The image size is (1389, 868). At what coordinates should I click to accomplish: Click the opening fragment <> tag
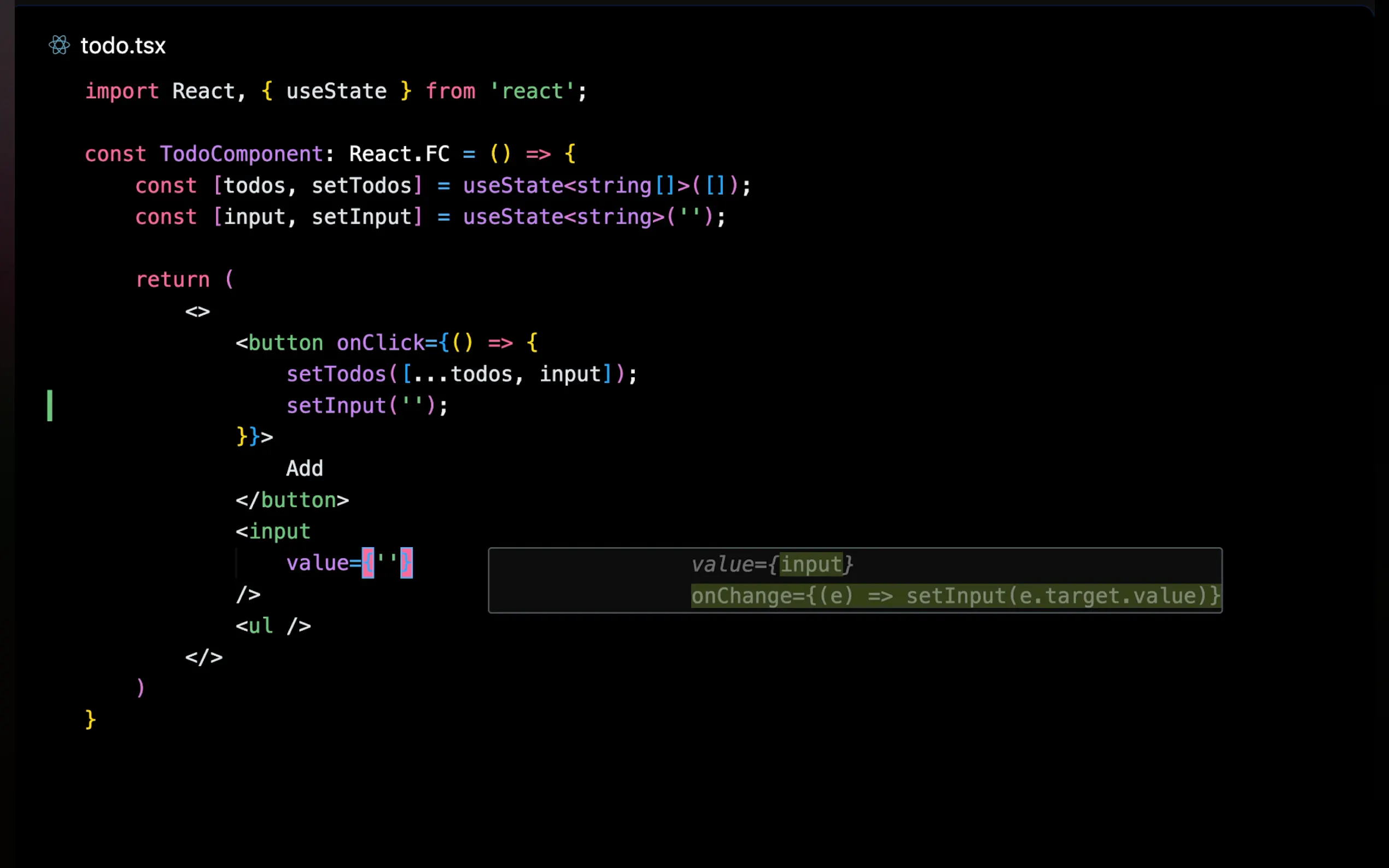(x=197, y=311)
